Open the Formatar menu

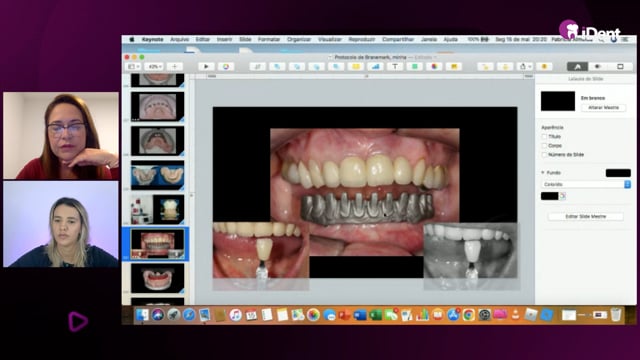pyautogui.click(x=269, y=40)
